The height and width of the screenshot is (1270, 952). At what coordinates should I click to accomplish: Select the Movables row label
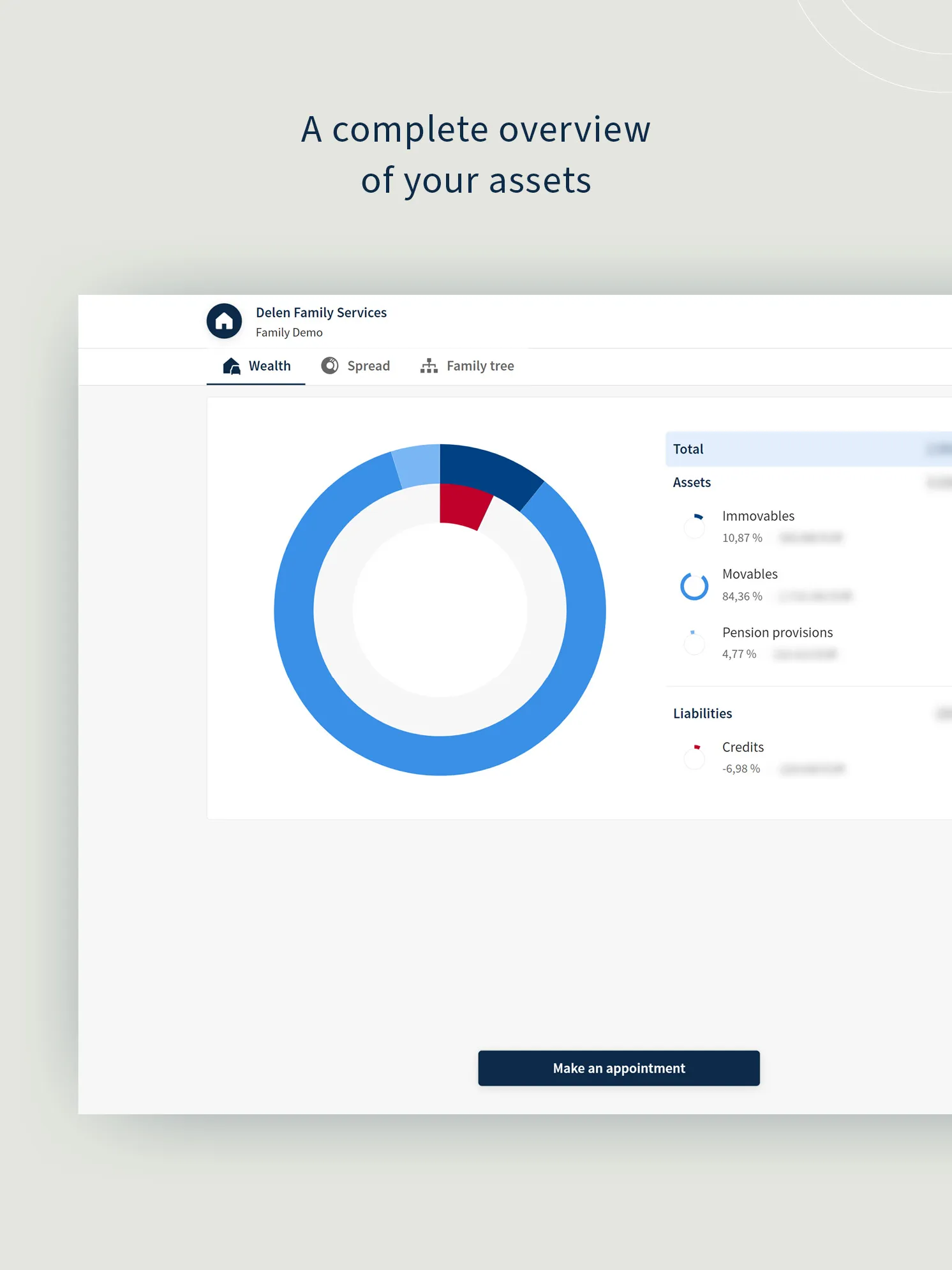(x=750, y=574)
